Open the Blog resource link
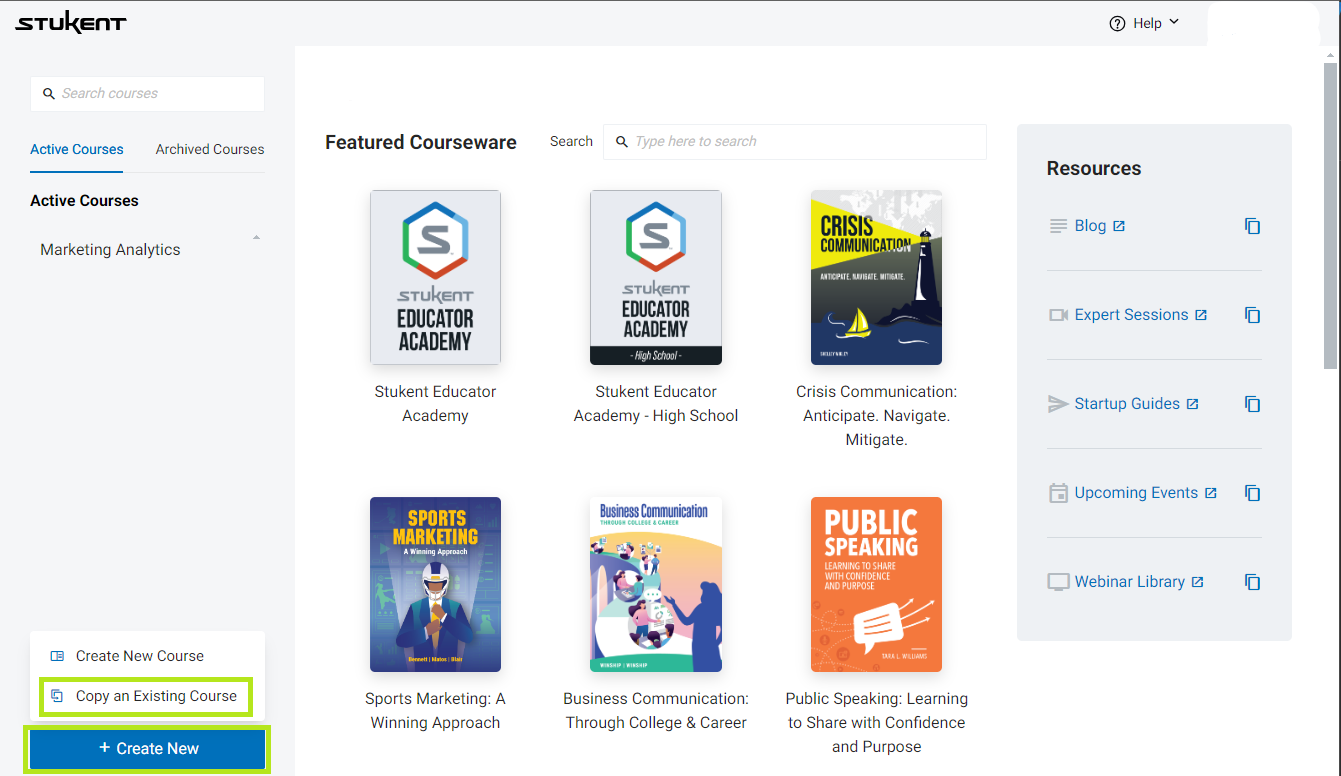The height and width of the screenshot is (776, 1341). (x=1090, y=226)
